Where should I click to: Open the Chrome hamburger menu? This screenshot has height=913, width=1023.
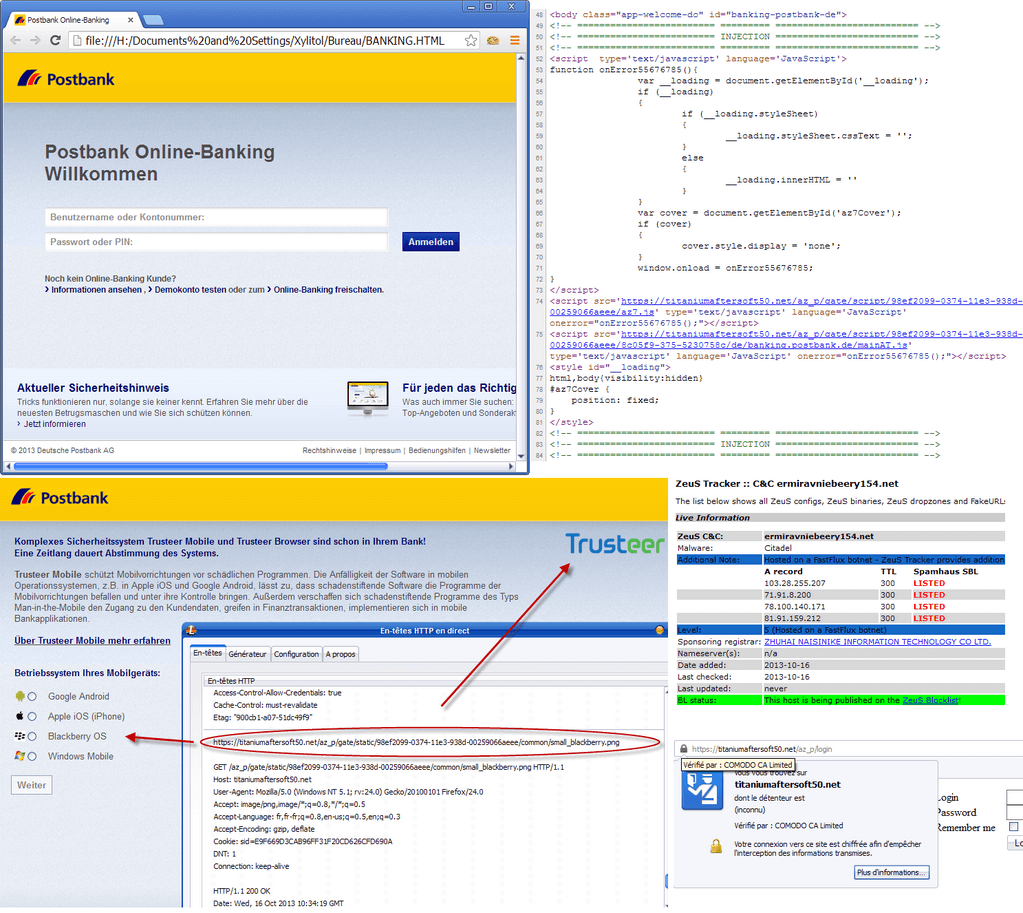514,41
